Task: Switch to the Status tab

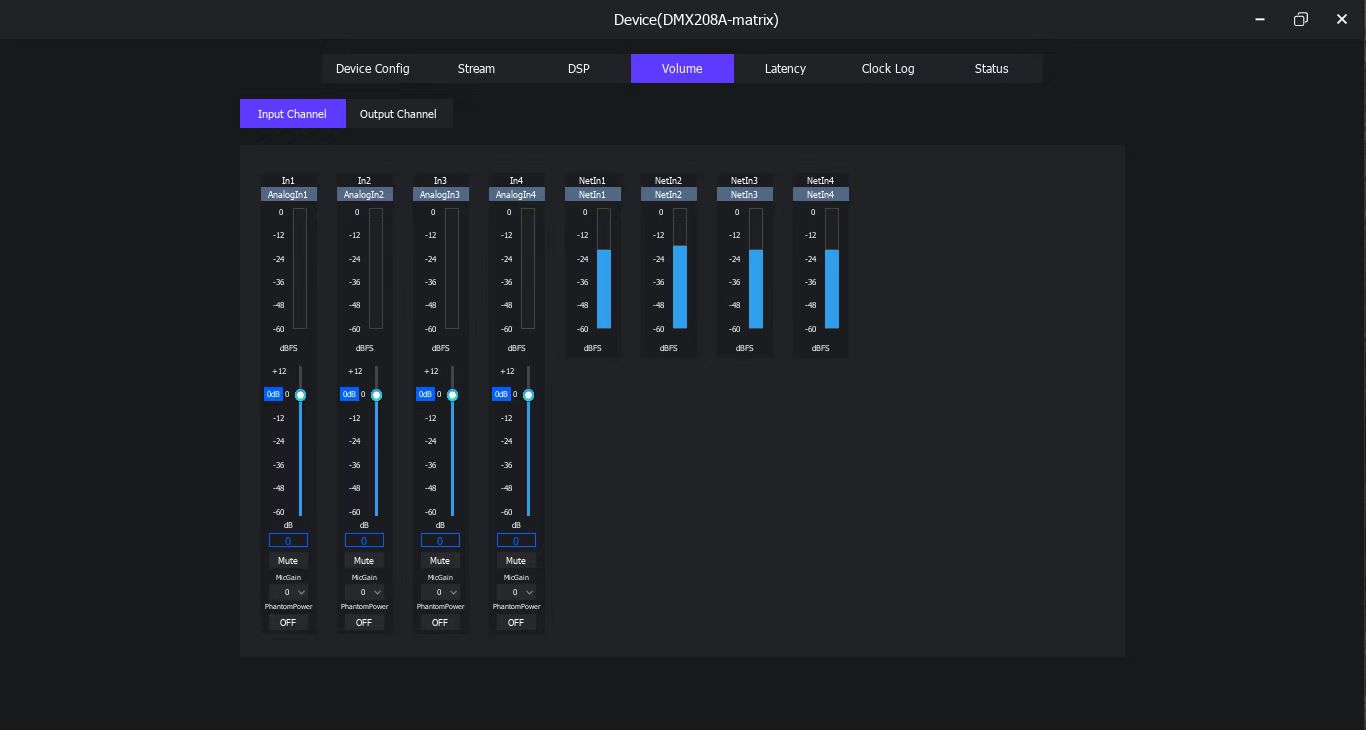Action: click(991, 68)
